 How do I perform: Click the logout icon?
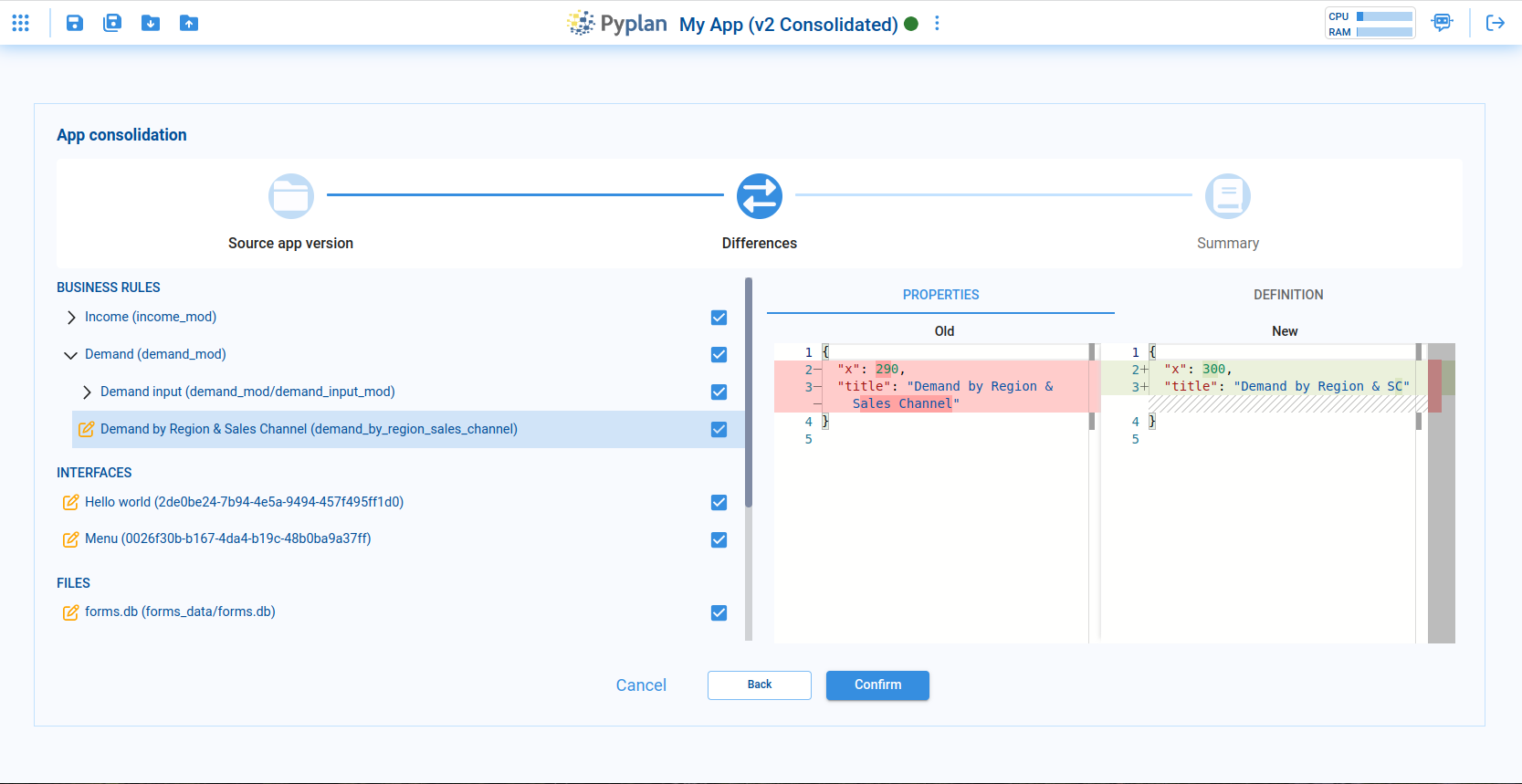point(1496,23)
